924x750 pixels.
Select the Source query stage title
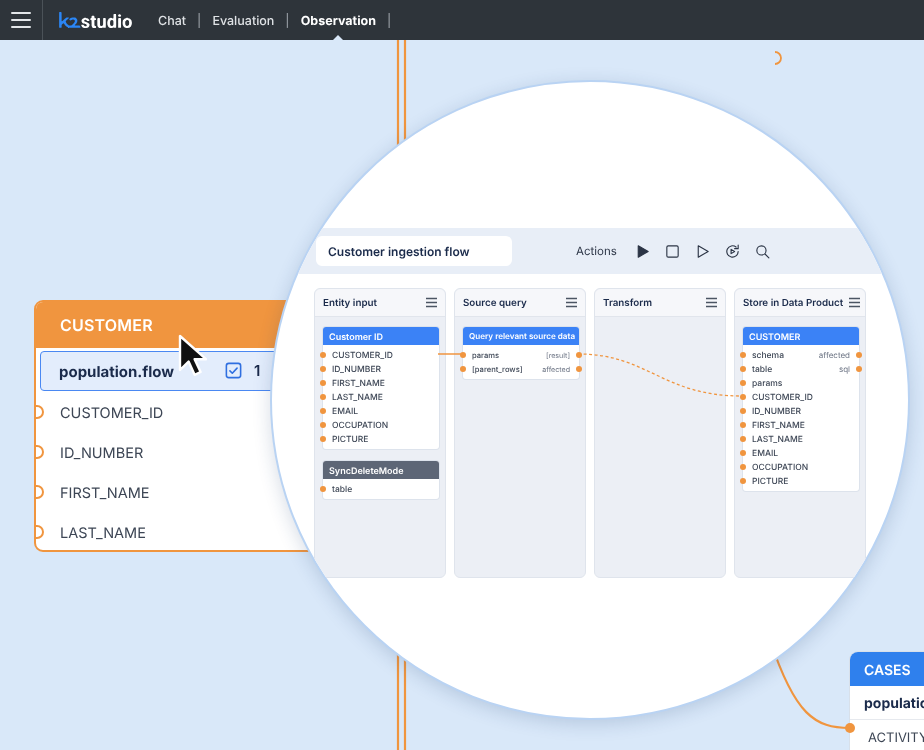coord(494,302)
